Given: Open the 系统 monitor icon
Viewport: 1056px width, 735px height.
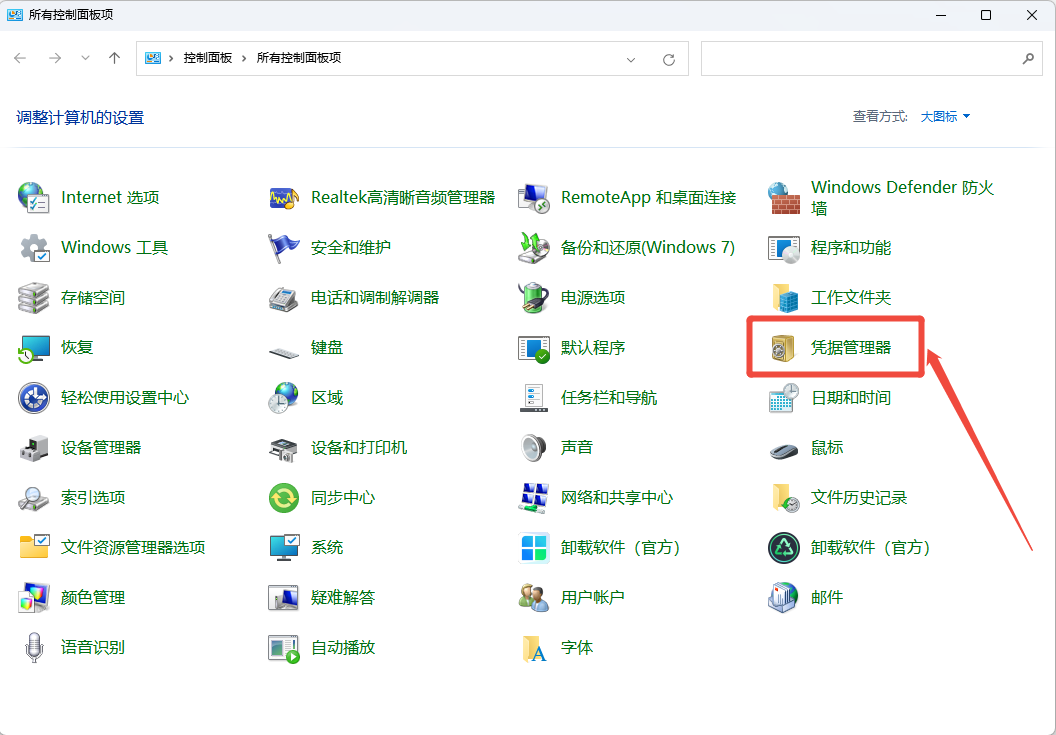Looking at the screenshot, I should click(x=284, y=548).
